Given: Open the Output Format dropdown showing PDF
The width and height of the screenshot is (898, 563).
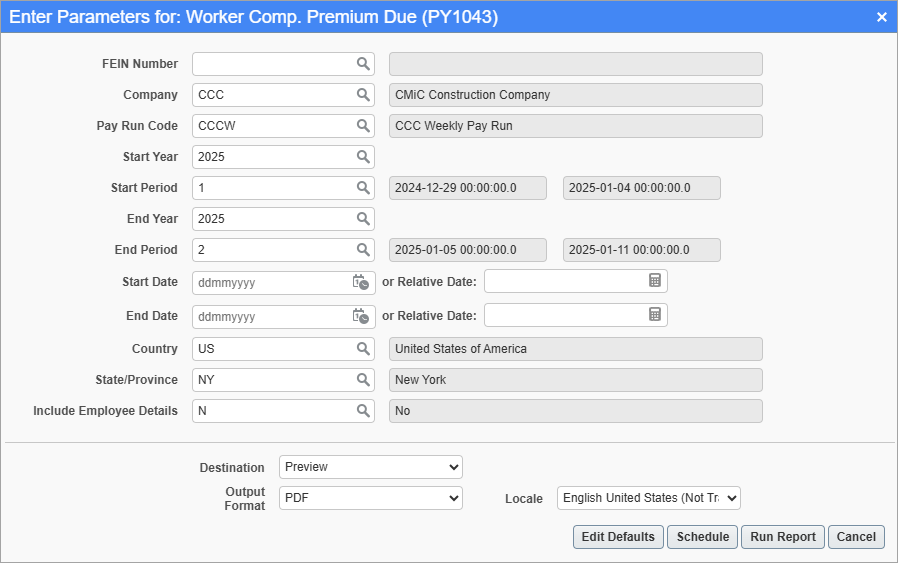Looking at the screenshot, I should 370,498.
